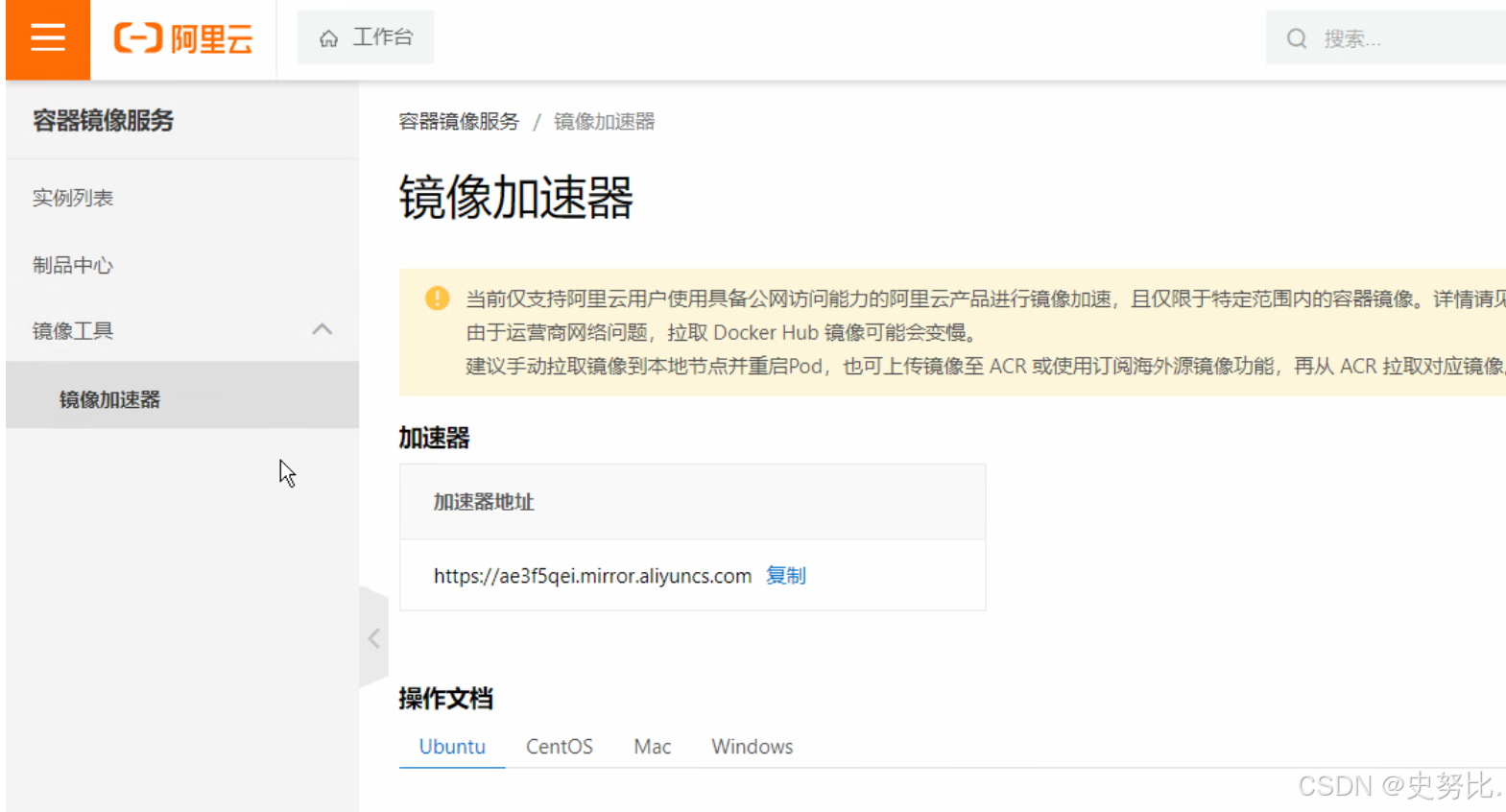Click the 加速器地址 table header

click(x=484, y=502)
